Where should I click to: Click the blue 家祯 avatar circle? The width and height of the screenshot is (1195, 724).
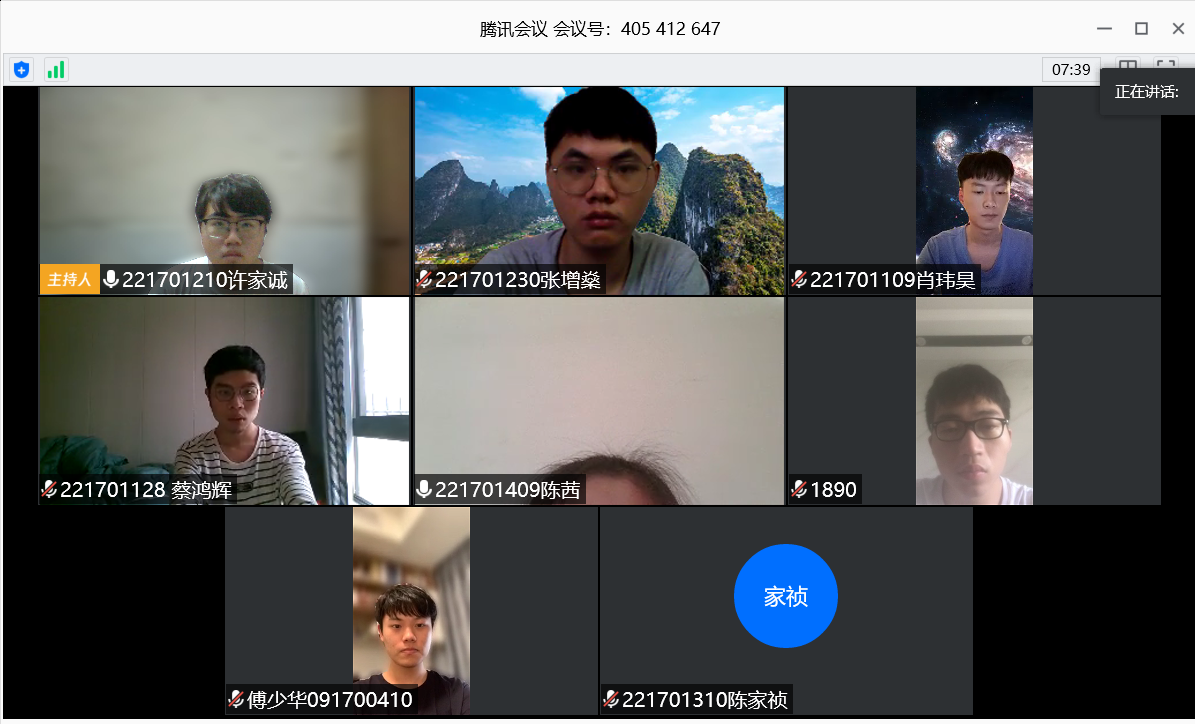pos(786,596)
